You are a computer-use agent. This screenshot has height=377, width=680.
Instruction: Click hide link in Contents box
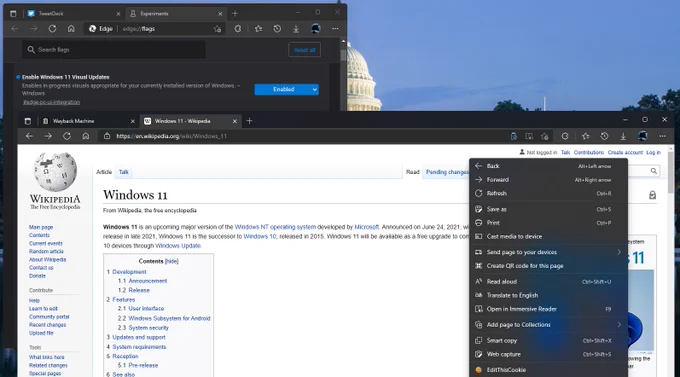pyautogui.click(x=172, y=261)
